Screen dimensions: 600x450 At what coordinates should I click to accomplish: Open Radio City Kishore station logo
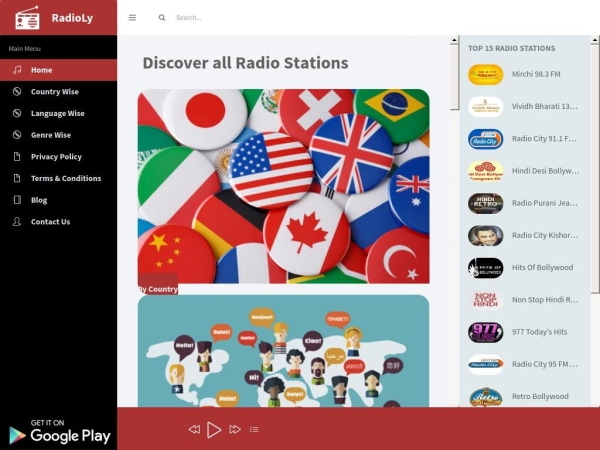pos(486,235)
